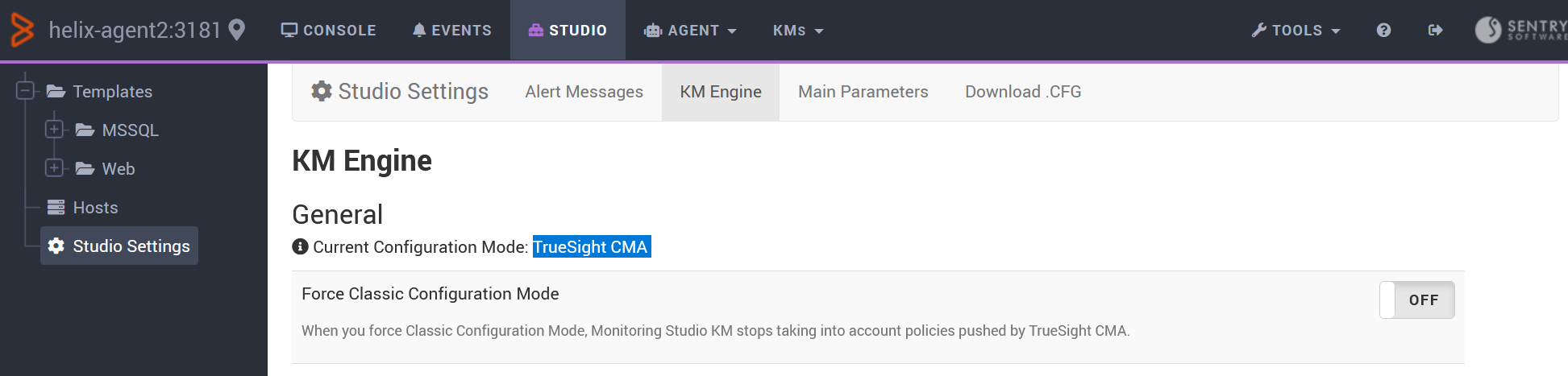Click the description about policies pushed by TrueSight CMA
1568x376 pixels.
point(715,331)
